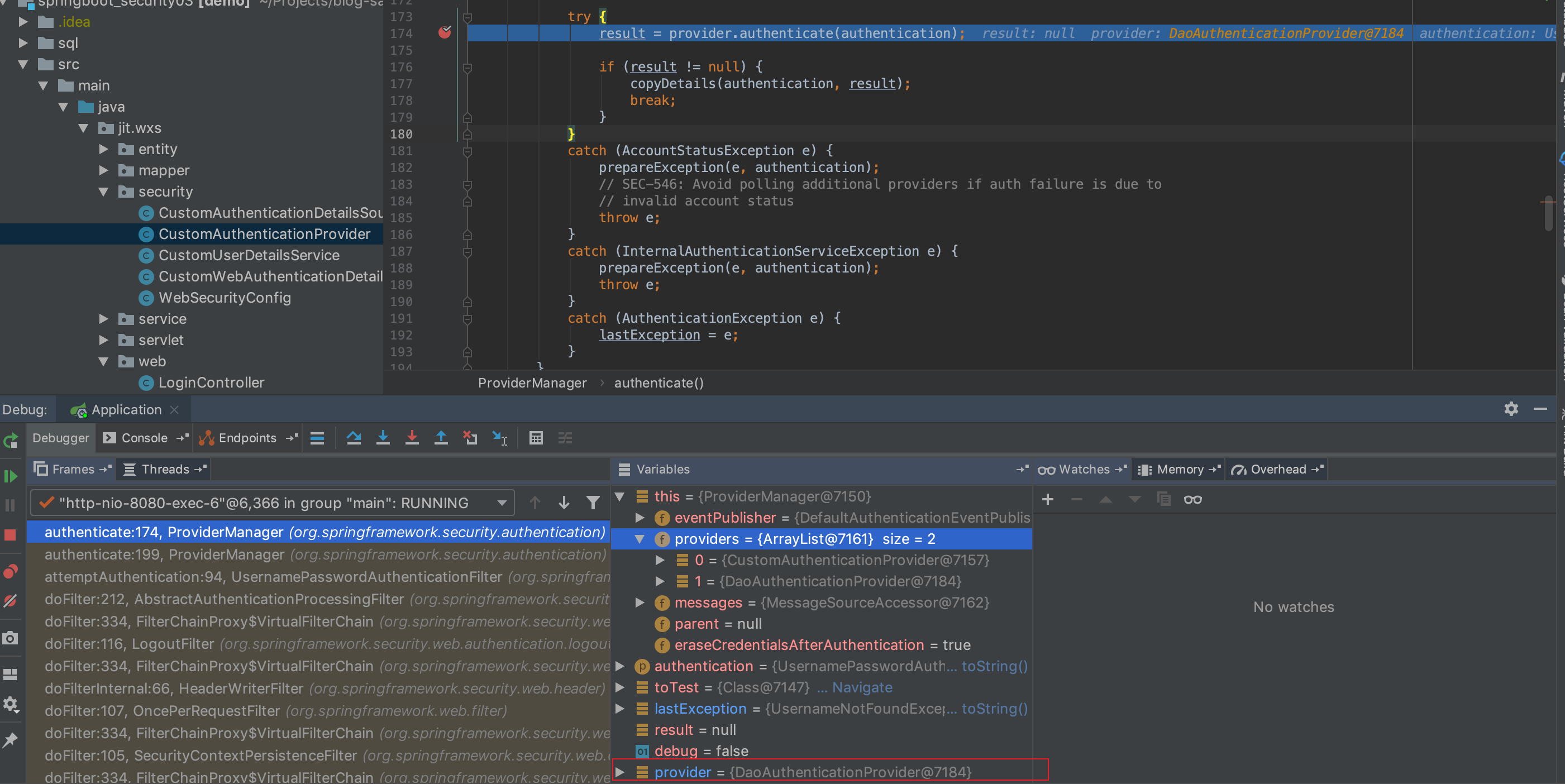
Task: Click the Step Into icon
Action: pyautogui.click(x=383, y=438)
